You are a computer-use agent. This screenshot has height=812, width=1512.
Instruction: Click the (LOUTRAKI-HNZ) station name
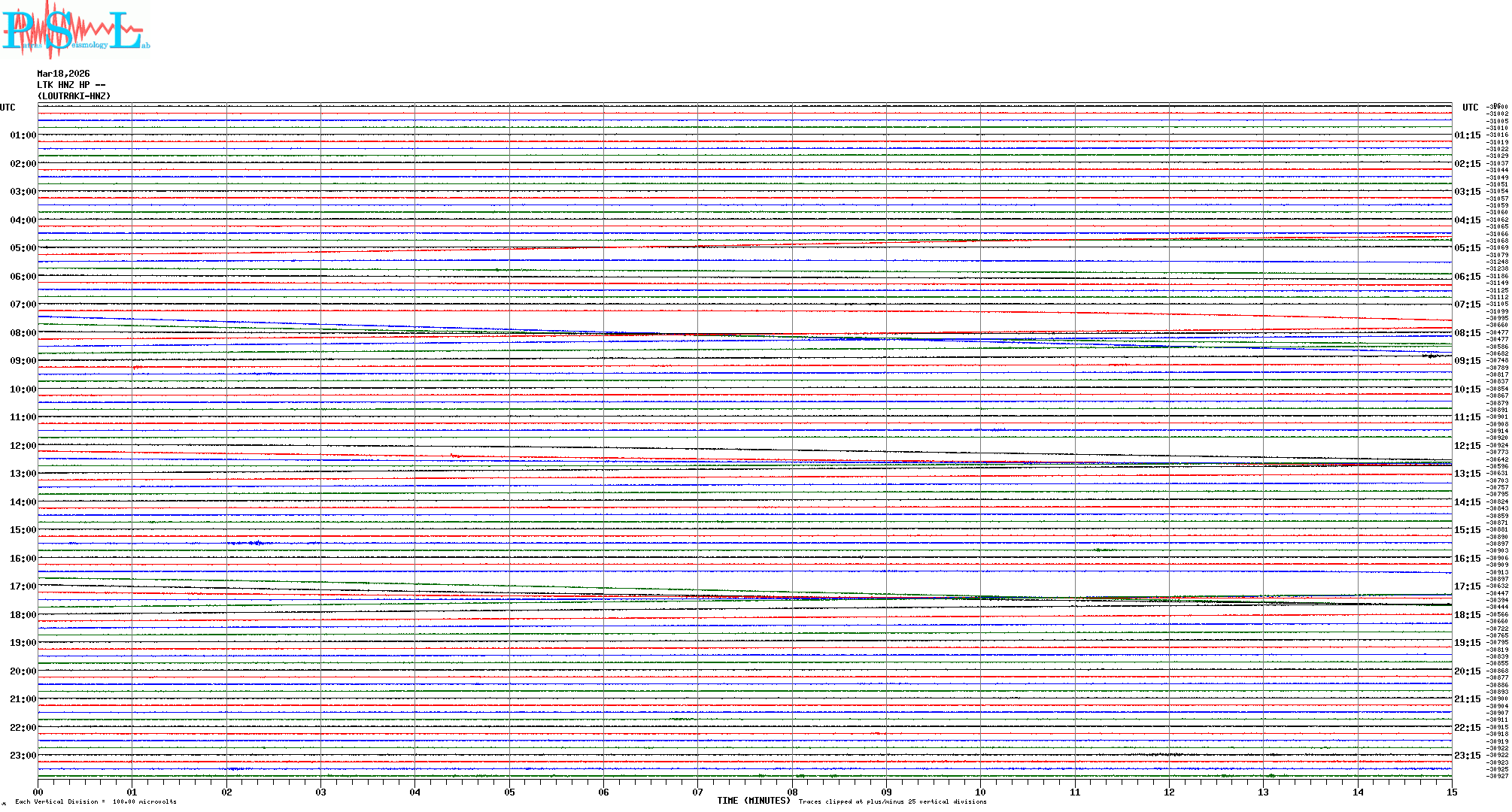click(x=74, y=96)
